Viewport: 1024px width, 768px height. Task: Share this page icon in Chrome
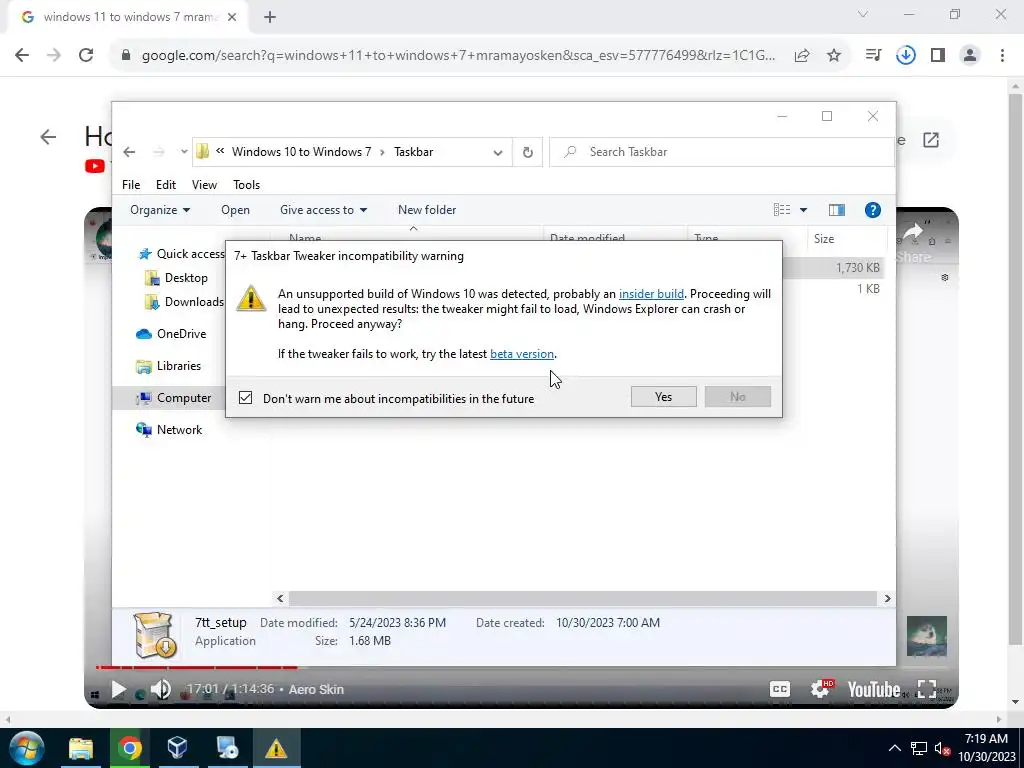coord(802,56)
